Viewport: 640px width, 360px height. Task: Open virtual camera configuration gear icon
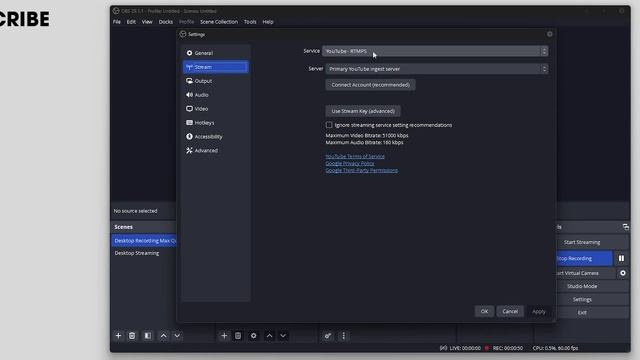pos(623,273)
